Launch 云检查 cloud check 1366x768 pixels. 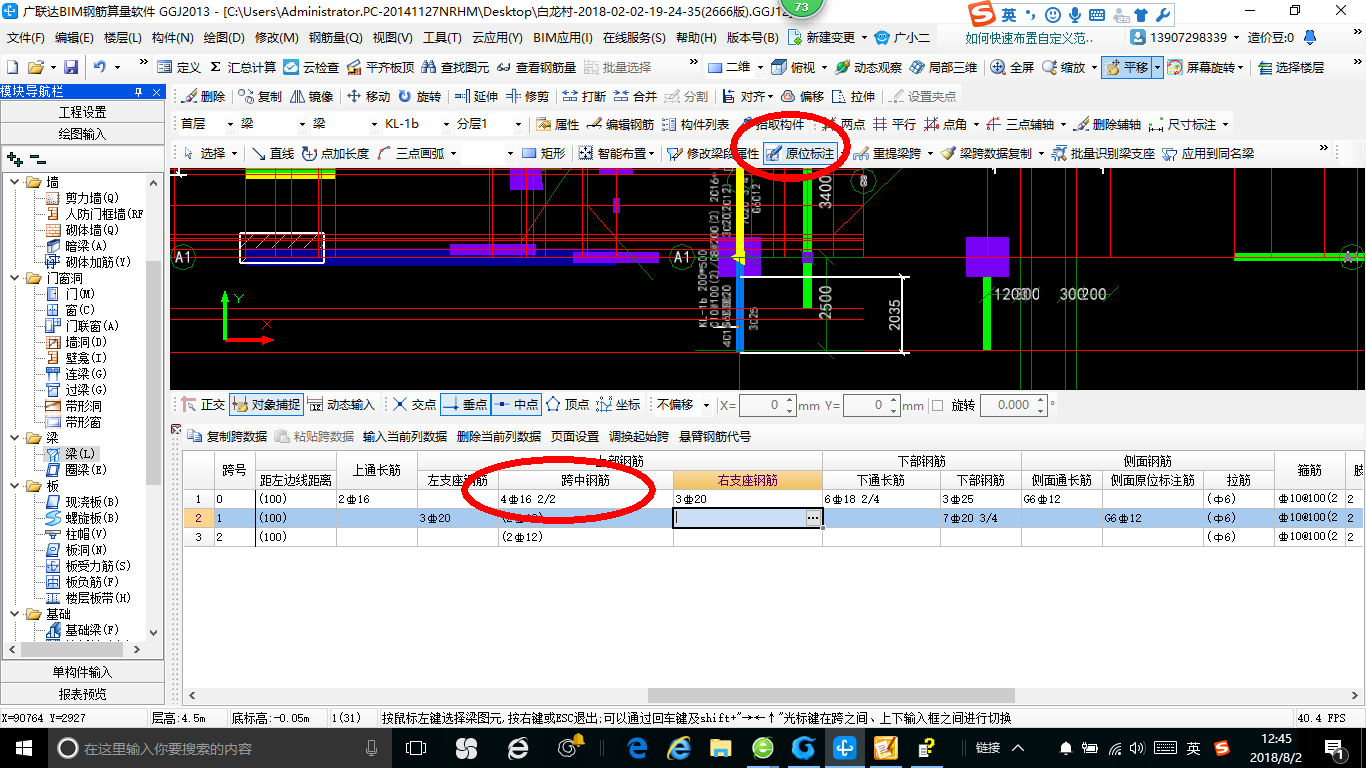311,67
